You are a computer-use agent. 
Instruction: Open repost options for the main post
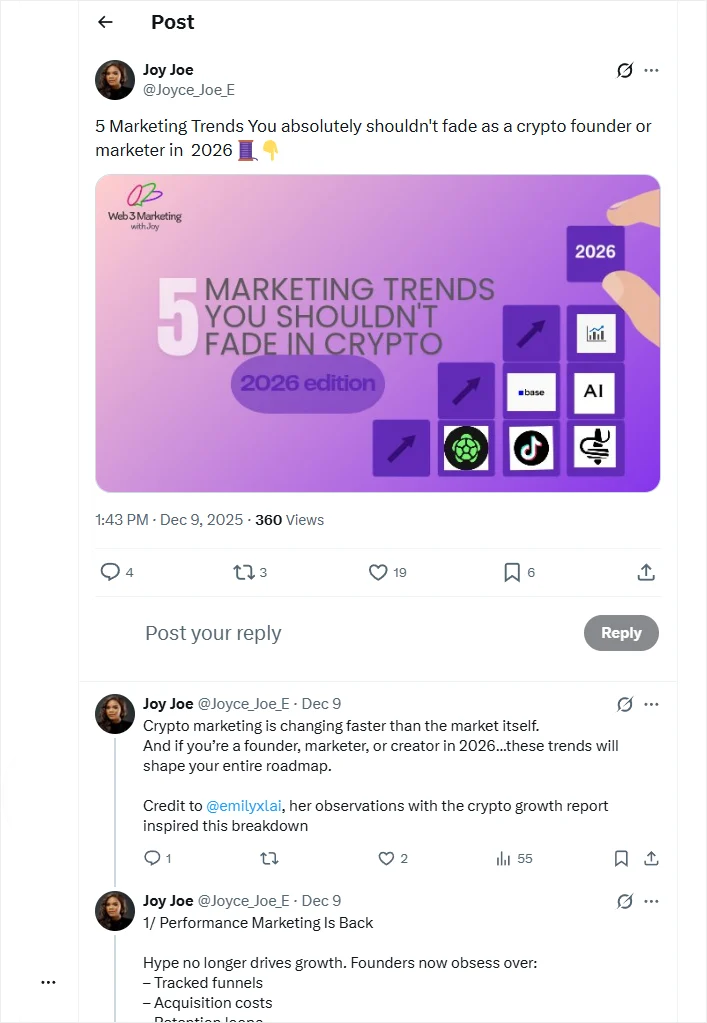click(x=243, y=572)
